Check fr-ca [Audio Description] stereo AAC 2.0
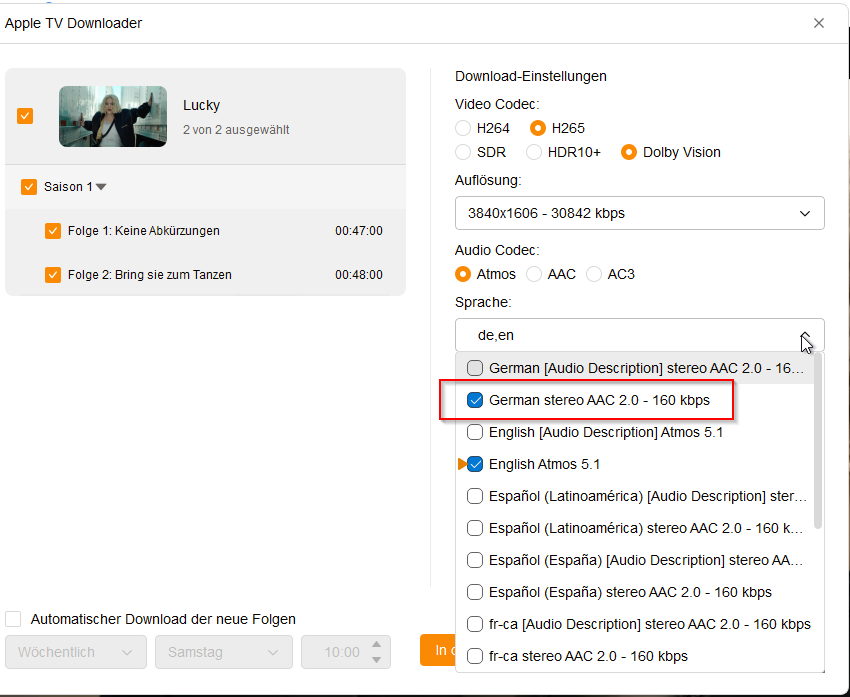This screenshot has height=697, width=850. (x=475, y=624)
